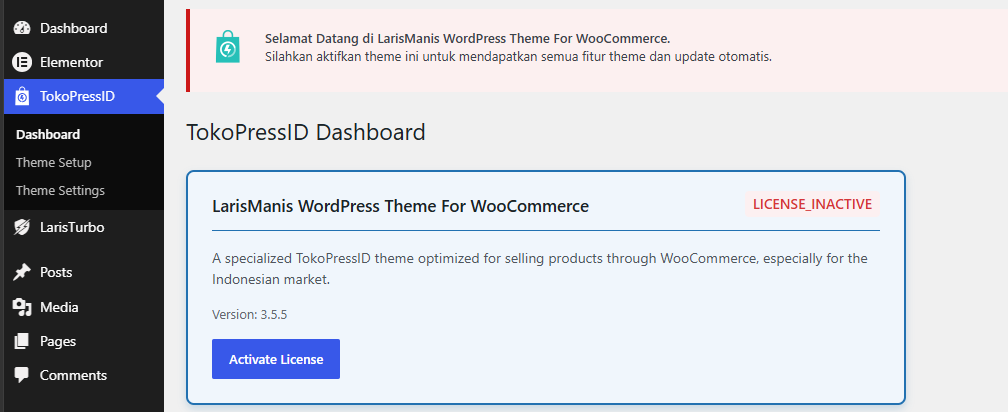Image resolution: width=1008 pixels, height=412 pixels.
Task: Click the LarisManis WordPress Theme card title
Action: [x=400, y=206]
